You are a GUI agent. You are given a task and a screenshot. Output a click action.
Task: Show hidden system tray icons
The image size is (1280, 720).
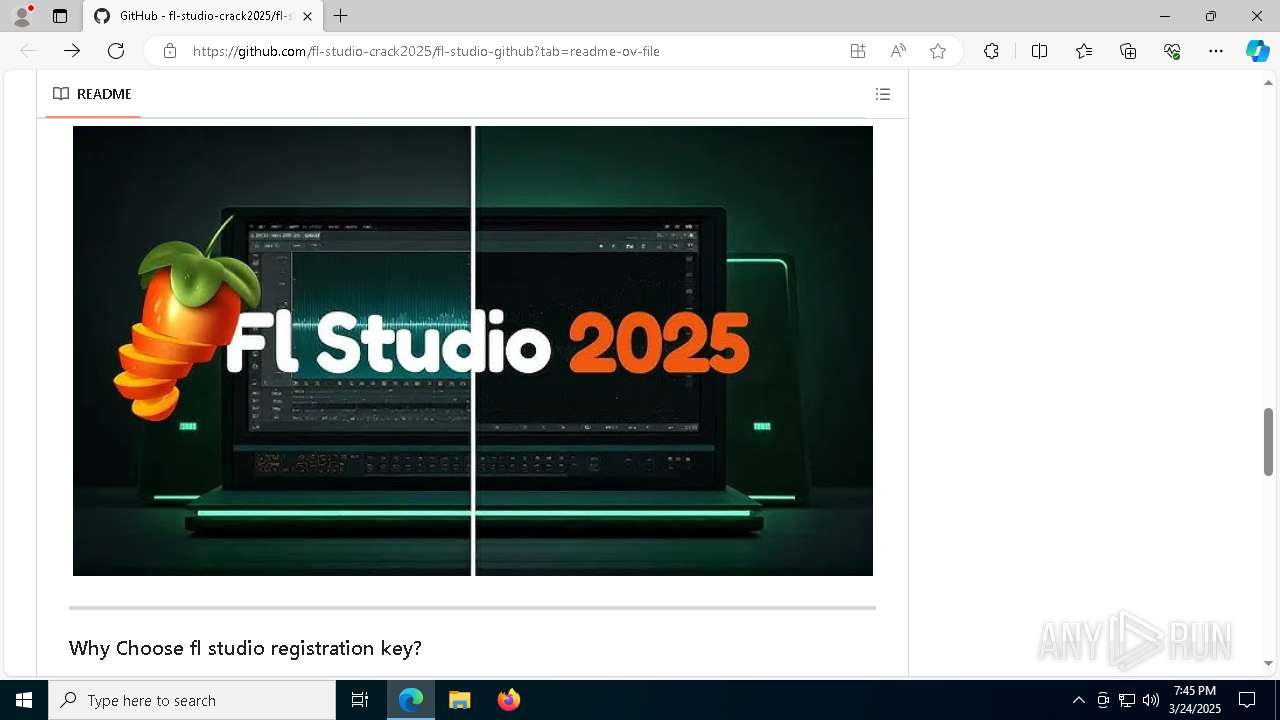click(1078, 700)
